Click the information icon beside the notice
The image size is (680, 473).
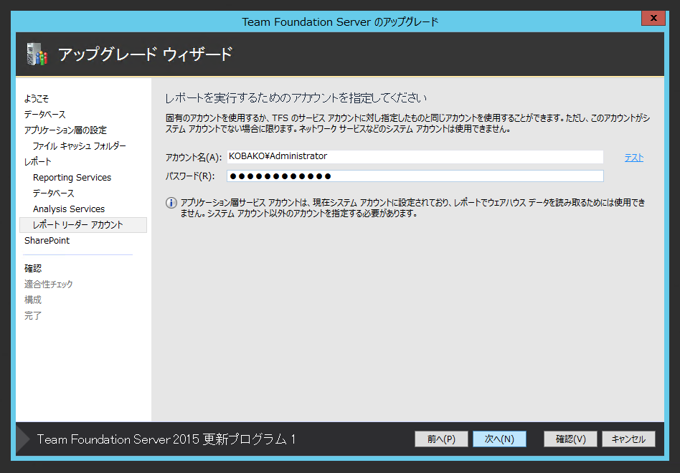pyautogui.click(x=171, y=203)
